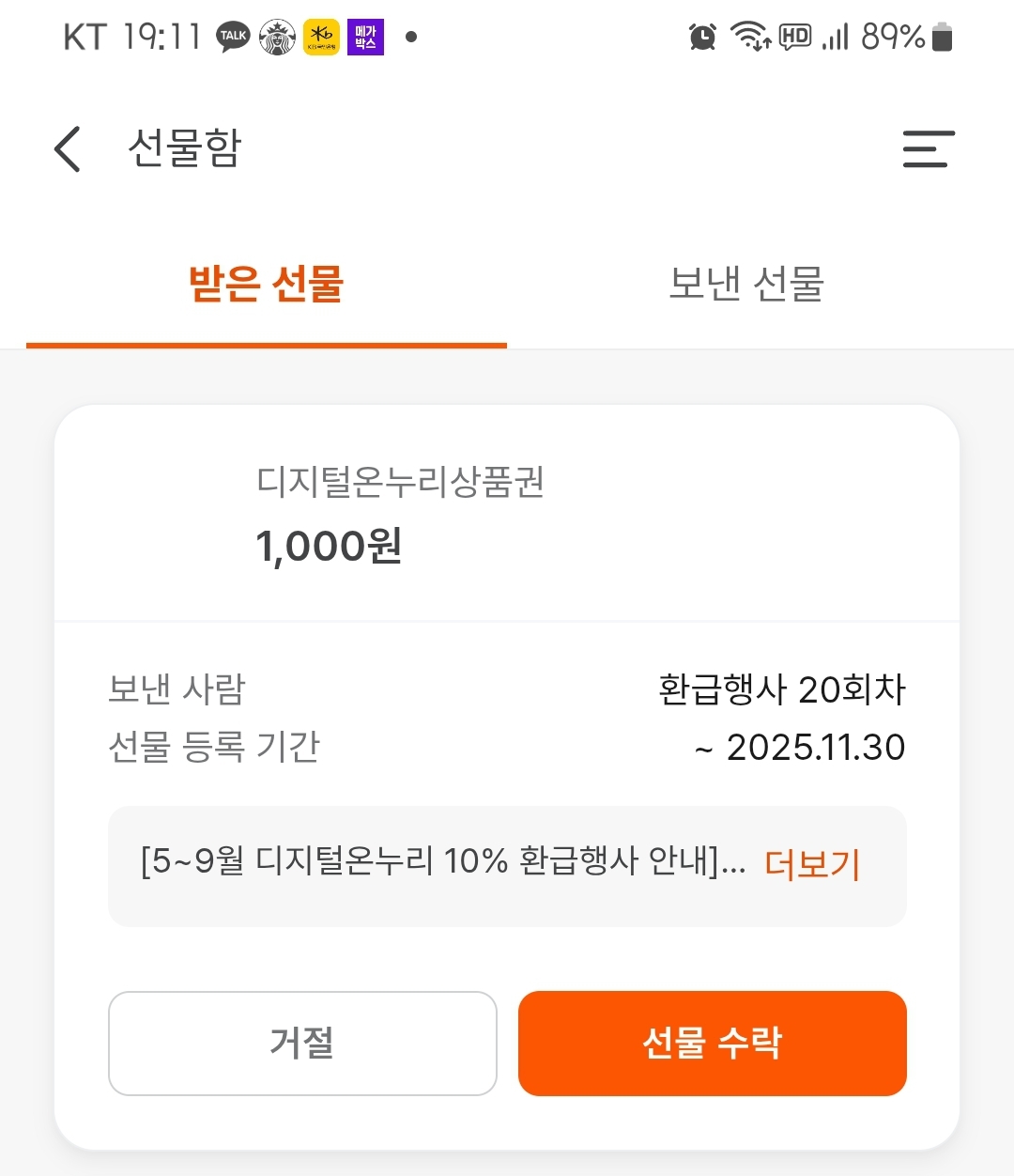1014x1176 pixels.
Task: Tap the HD call status icon
Action: pyautogui.click(x=795, y=38)
